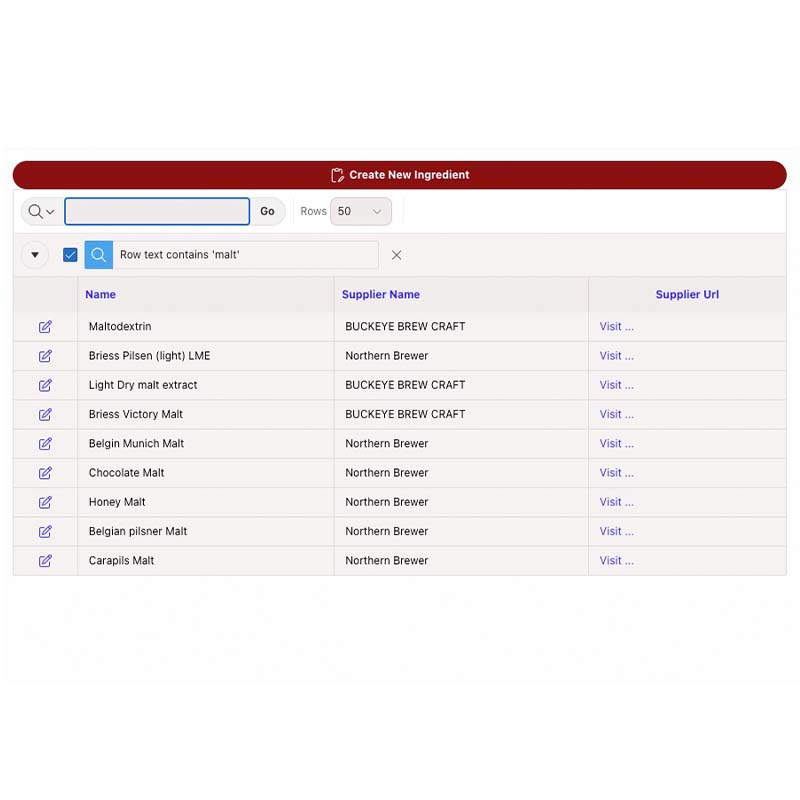Screen dimensions: 800x800
Task: Remove the Row text contains 'malt' filter
Action: (396, 255)
